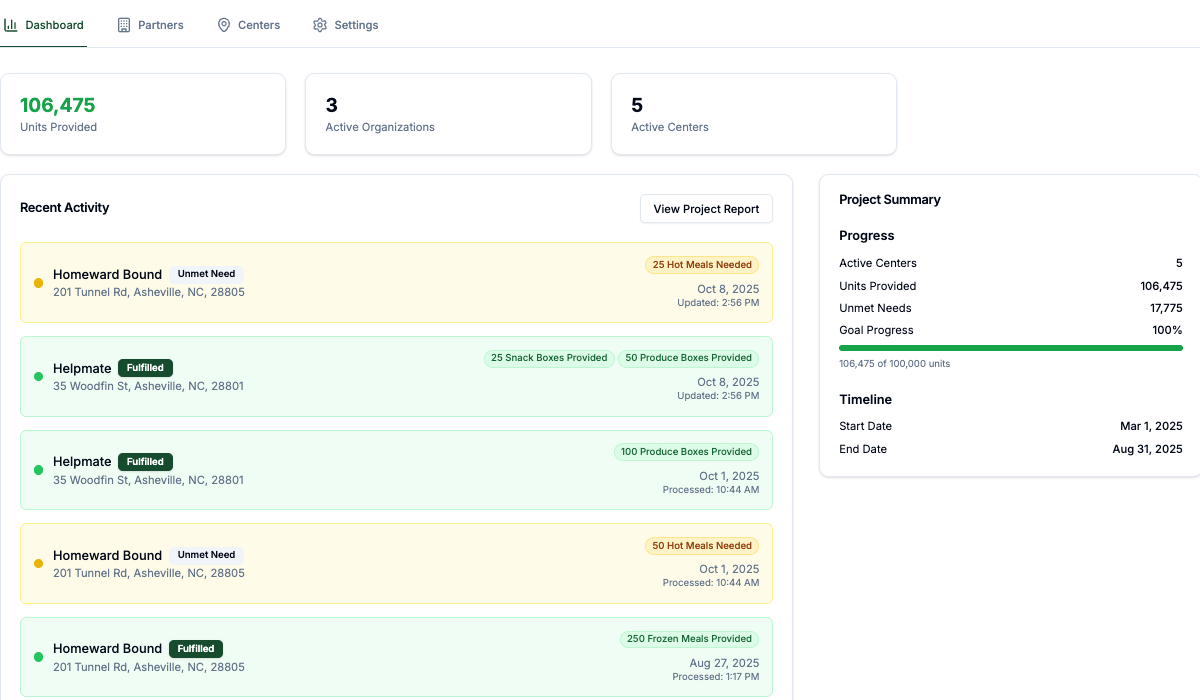Click '106,475 of 100,000 units' text
Image resolution: width=1200 pixels, height=700 pixels.
click(x=895, y=364)
